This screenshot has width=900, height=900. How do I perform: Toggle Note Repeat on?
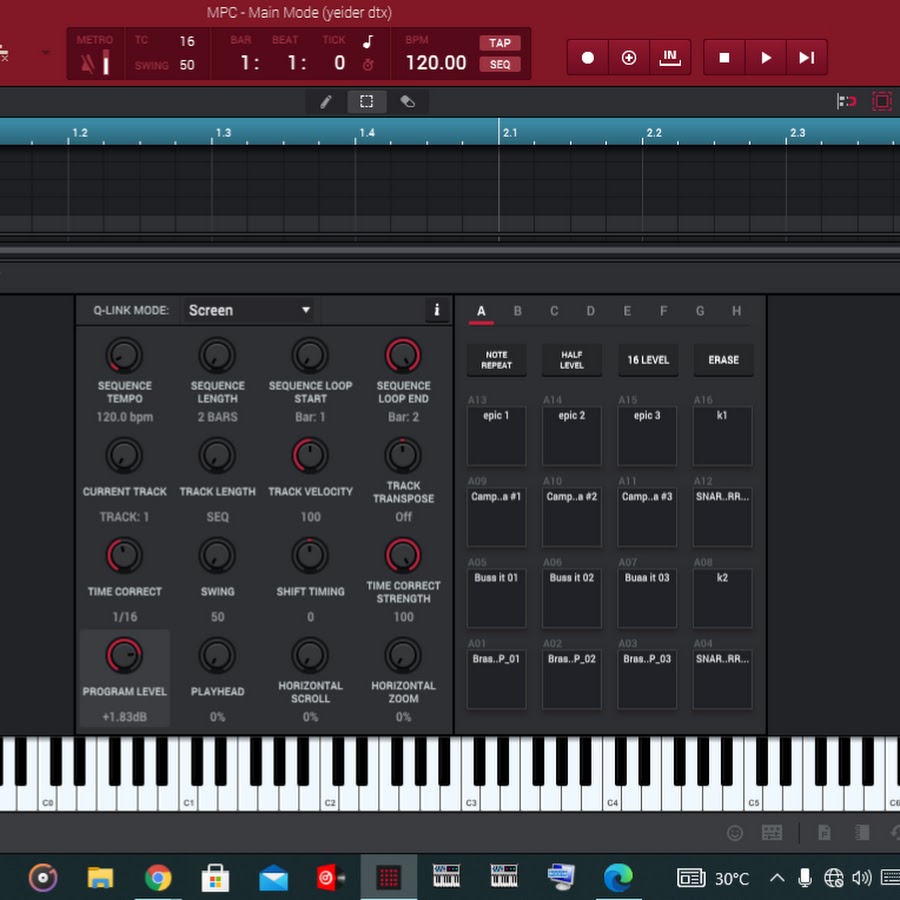pos(497,360)
